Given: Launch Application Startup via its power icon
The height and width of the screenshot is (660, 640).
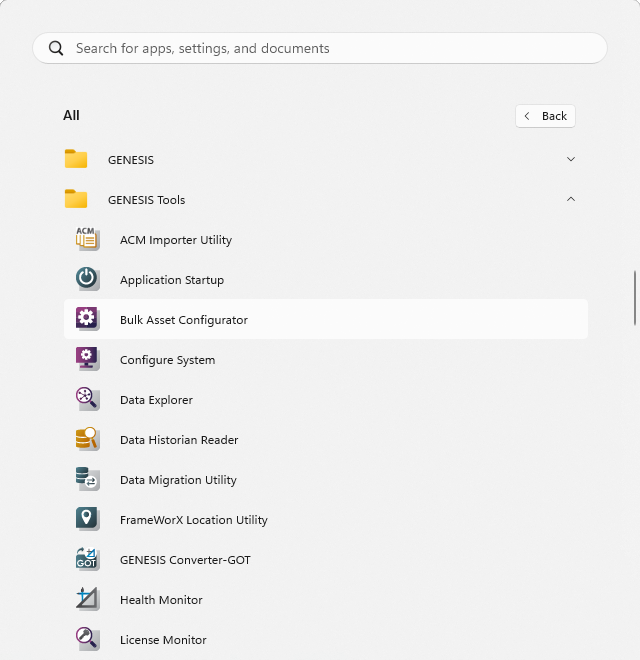Looking at the screenshot, I should click(x=88, y=279).
